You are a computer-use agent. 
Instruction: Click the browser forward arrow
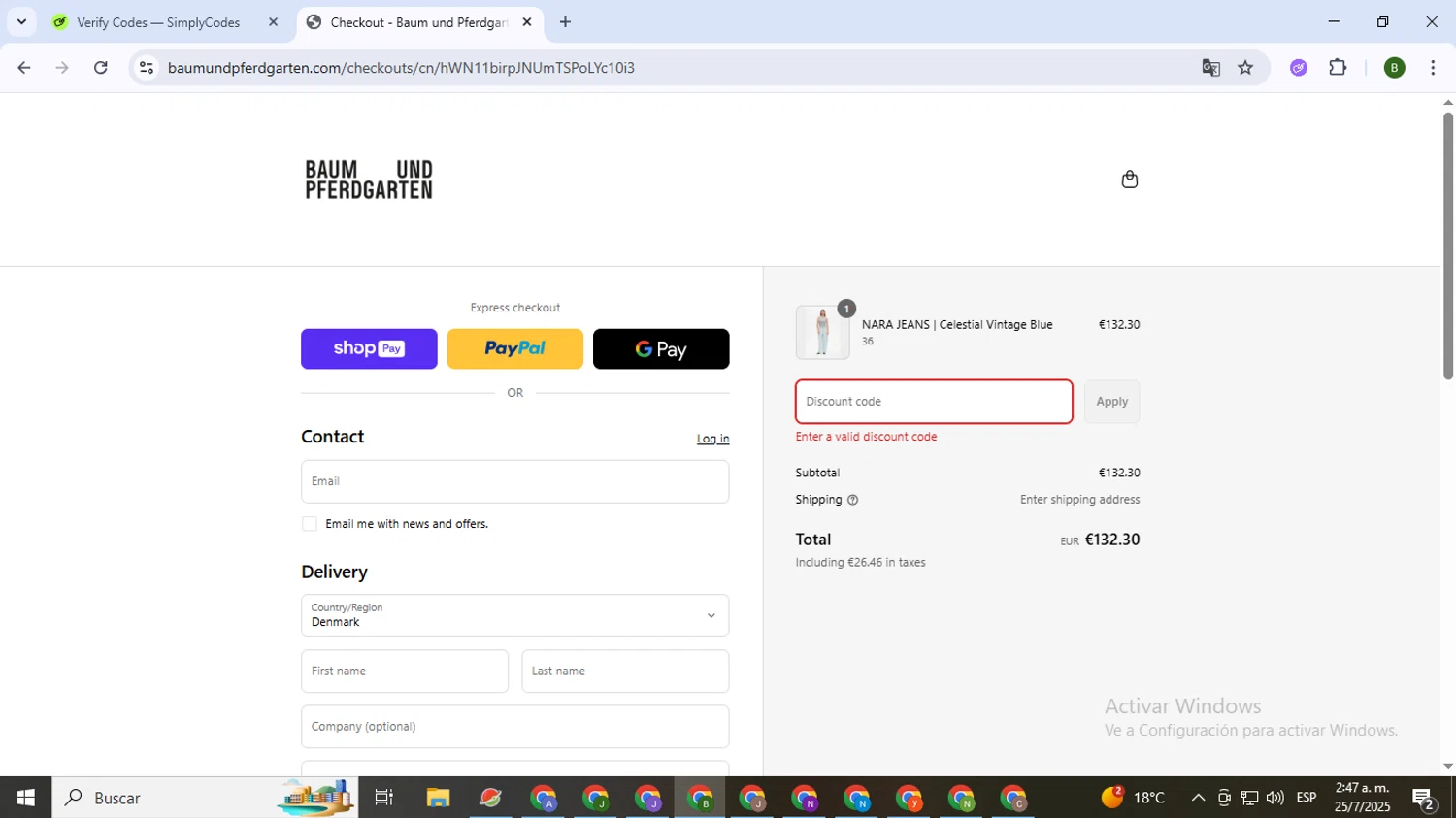(x=62, y=68)
